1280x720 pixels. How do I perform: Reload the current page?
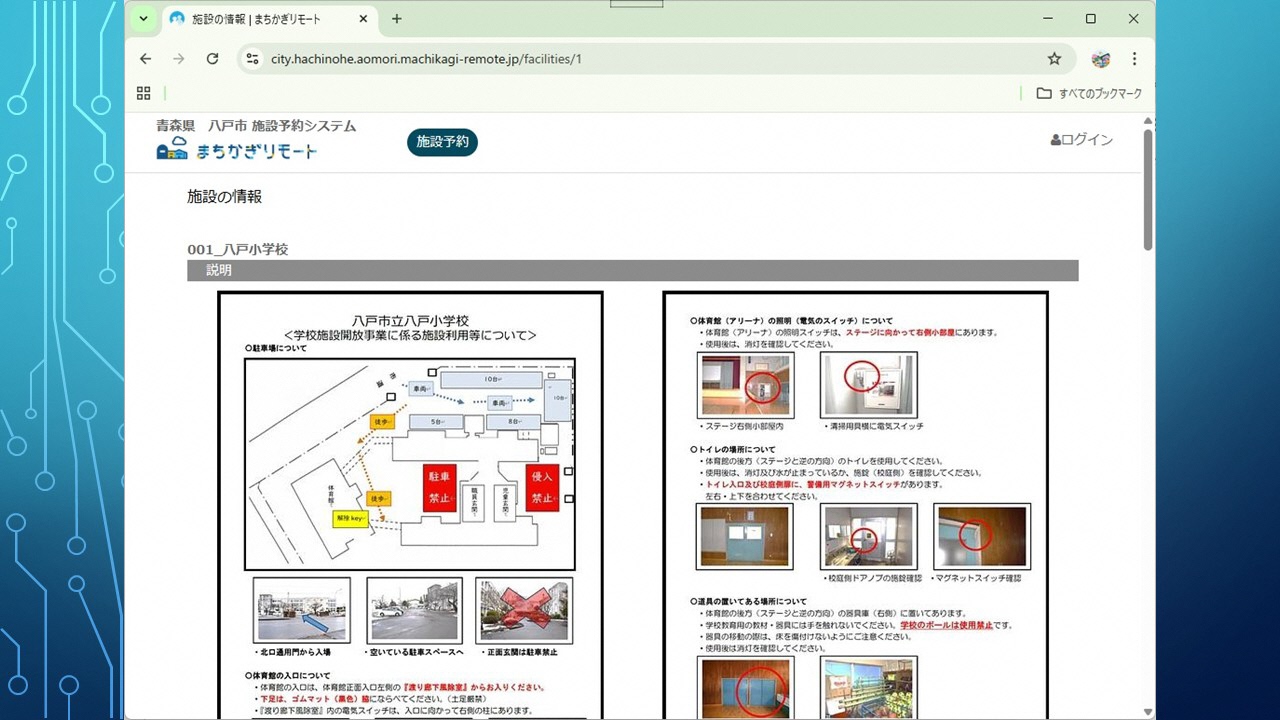[x=212, y=59]
